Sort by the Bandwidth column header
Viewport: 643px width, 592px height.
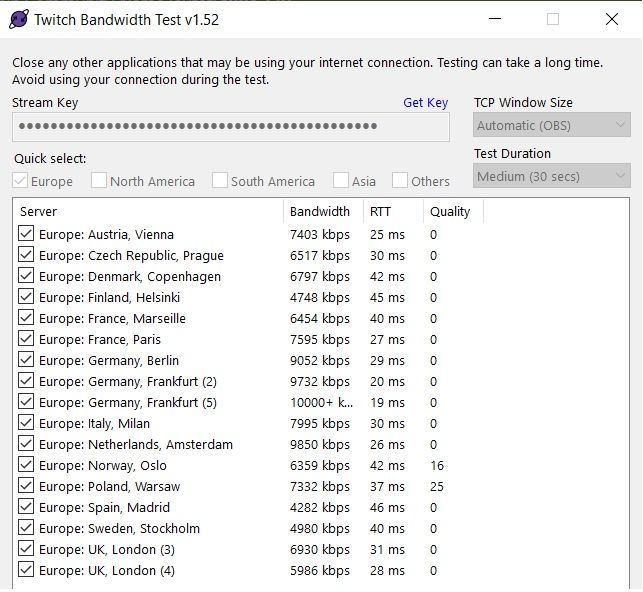click(323, 212)
